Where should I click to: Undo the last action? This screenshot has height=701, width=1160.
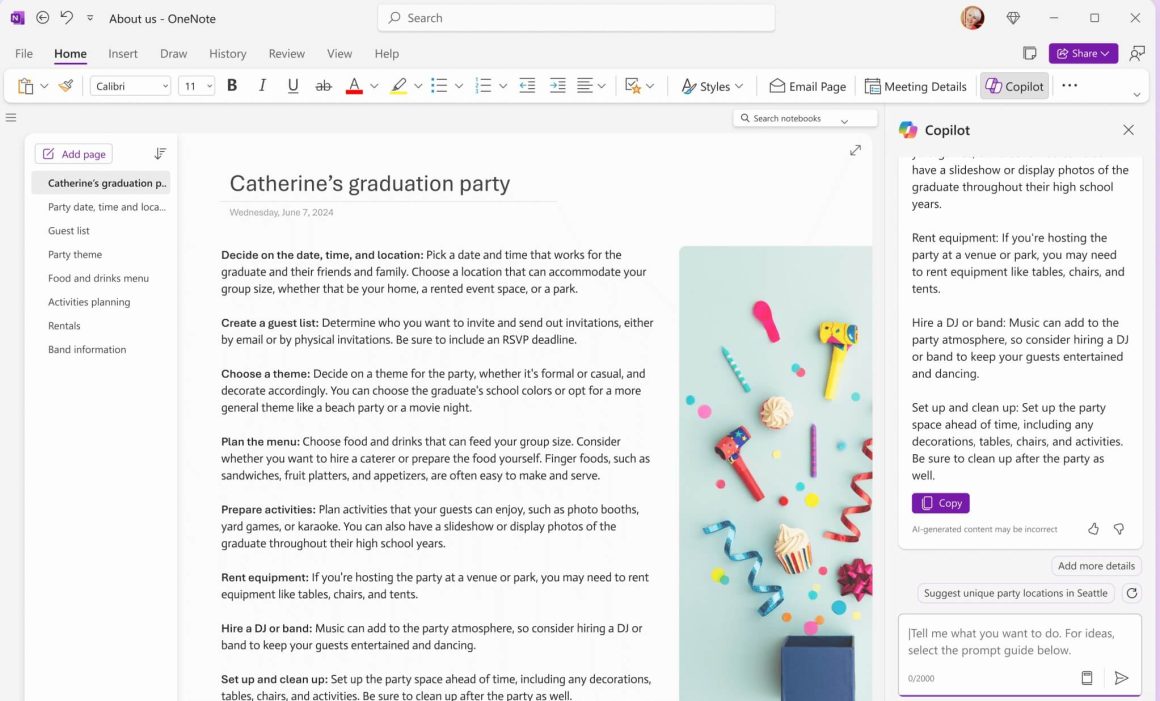tap(67, 17)
